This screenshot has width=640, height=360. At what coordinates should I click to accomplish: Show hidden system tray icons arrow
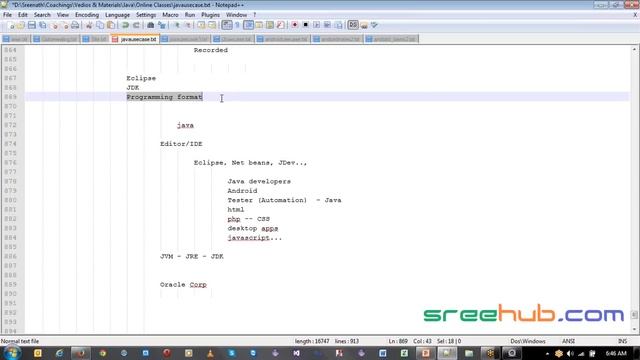point(547,353)
